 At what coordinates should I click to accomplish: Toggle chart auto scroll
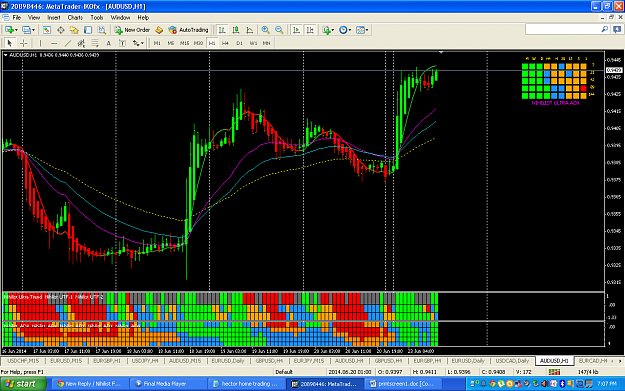click(297, 30)
